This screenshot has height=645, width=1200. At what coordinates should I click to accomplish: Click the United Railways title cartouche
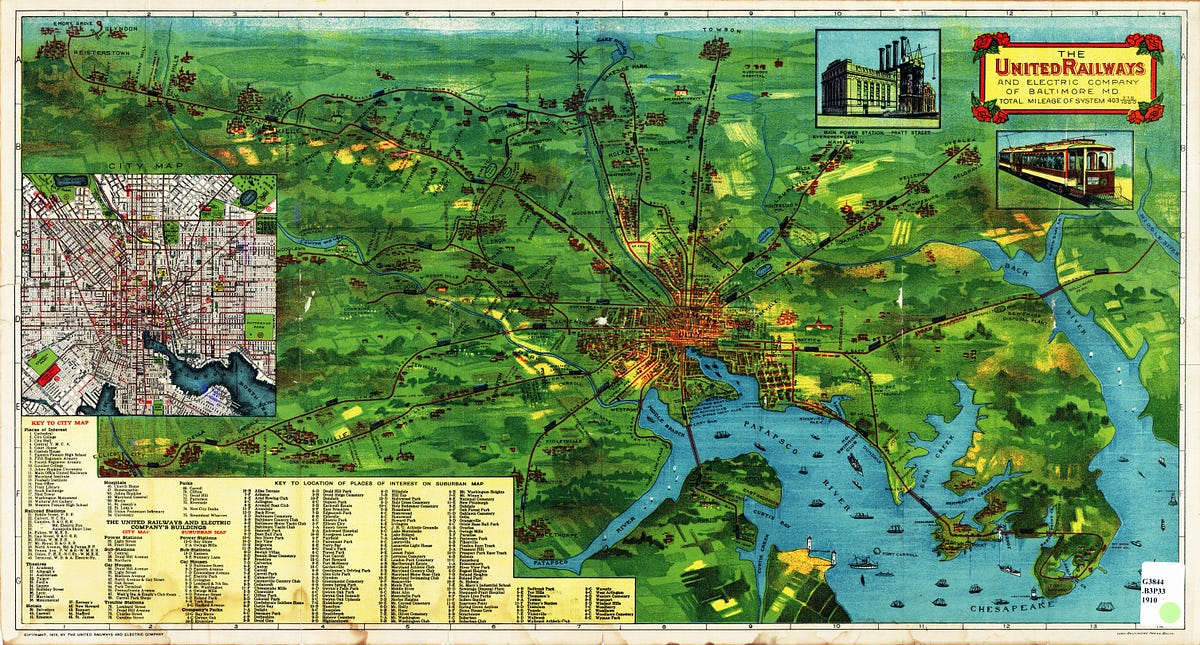(1067, 77)
